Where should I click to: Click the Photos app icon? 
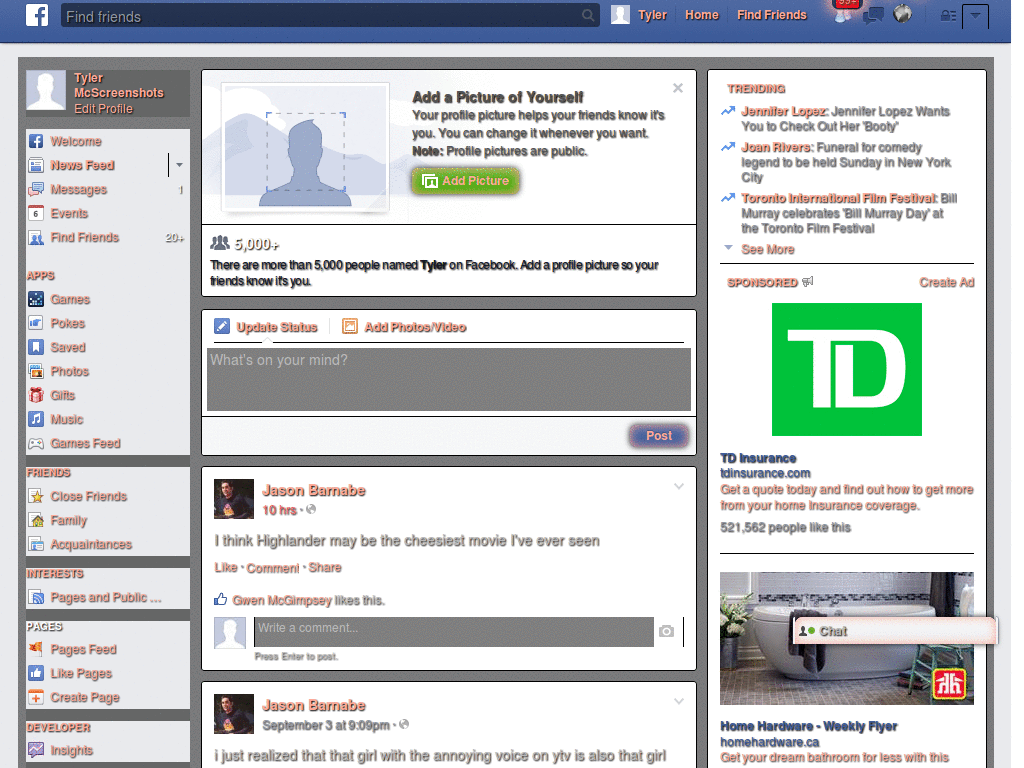pos(36,371)
